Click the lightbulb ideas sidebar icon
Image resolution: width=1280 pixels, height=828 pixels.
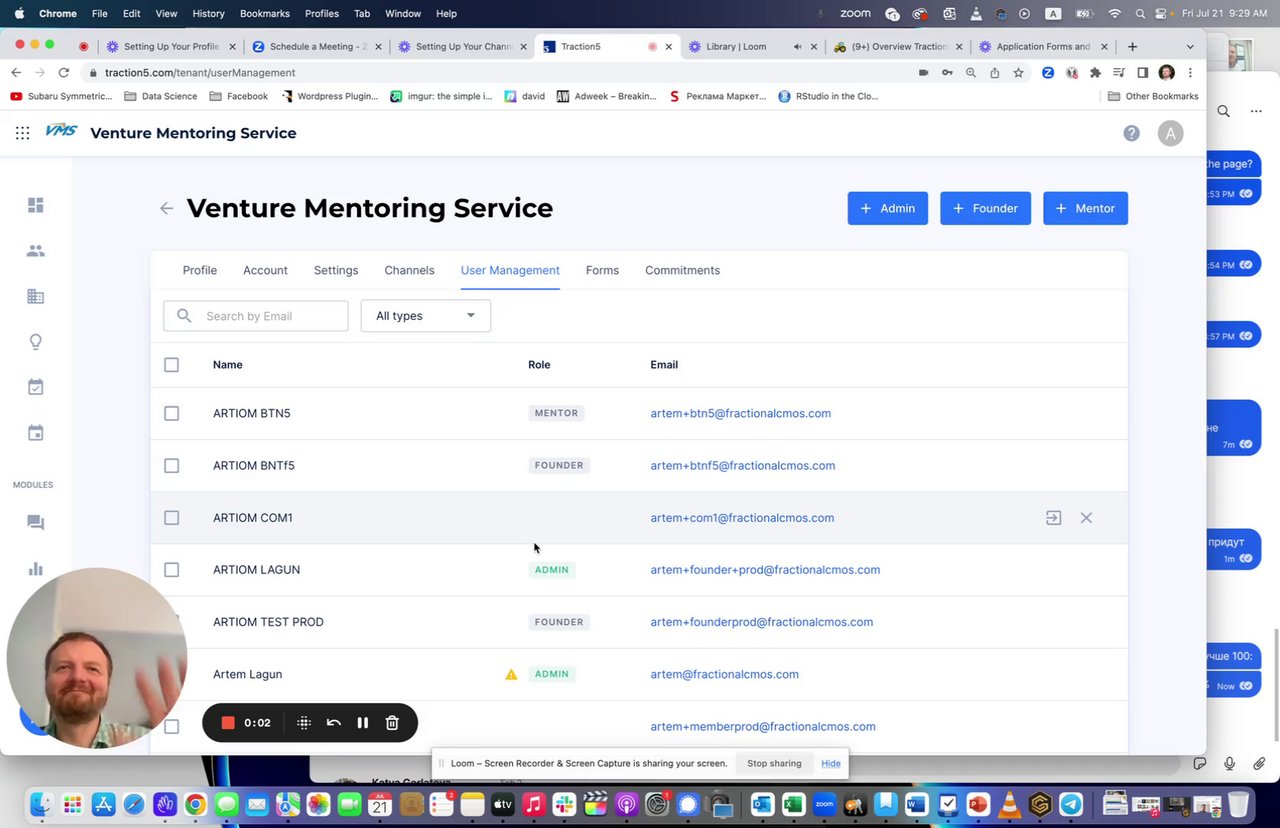pyautogui.click(x=36, y=342)
